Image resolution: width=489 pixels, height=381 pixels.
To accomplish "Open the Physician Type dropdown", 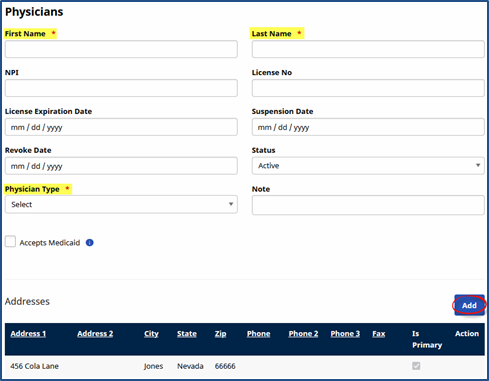I will [121, 204].
